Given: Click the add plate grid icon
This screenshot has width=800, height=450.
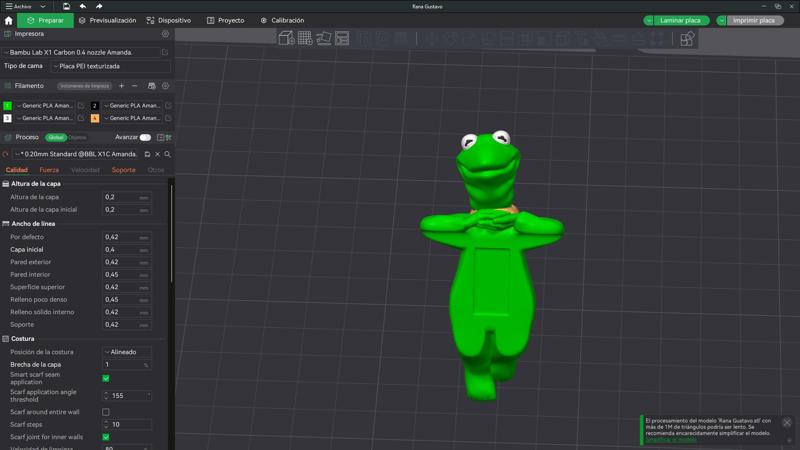Looking at the screenshot, I should click(x=305, y=38).
